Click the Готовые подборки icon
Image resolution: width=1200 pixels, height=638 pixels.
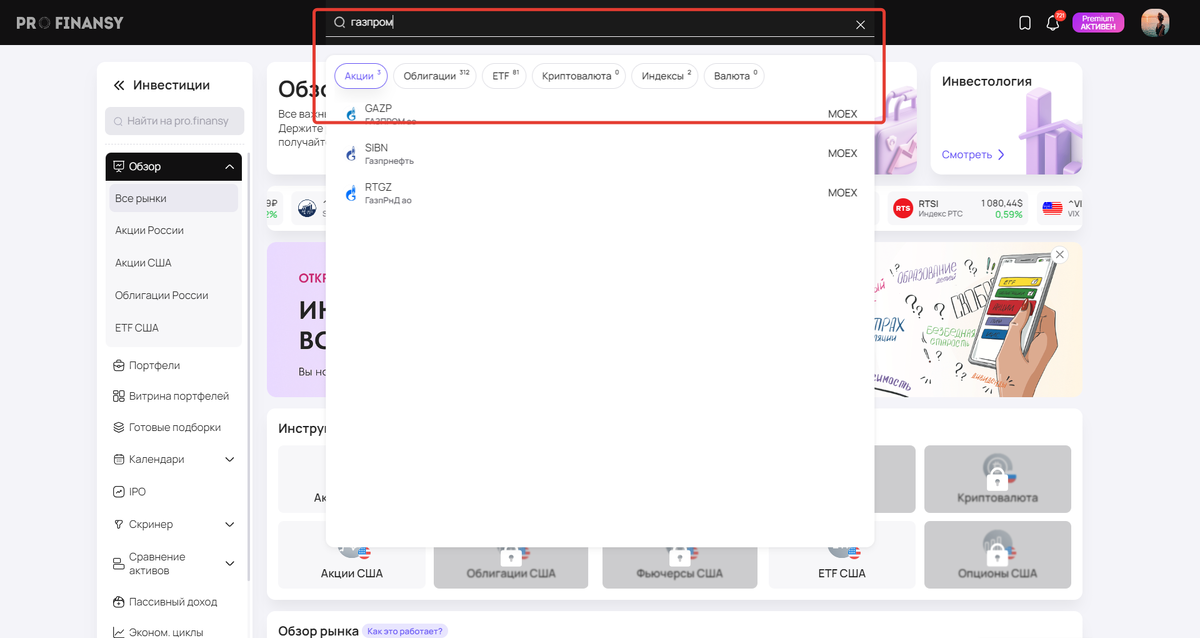coord(119,427)
